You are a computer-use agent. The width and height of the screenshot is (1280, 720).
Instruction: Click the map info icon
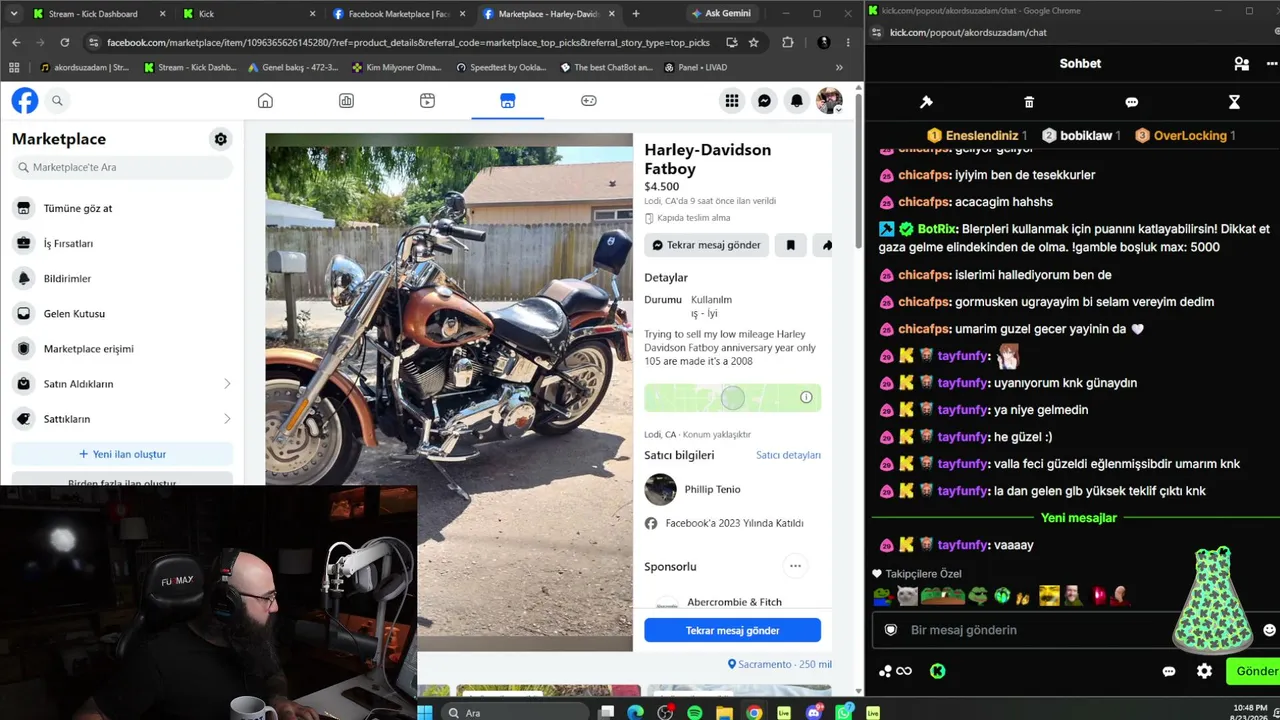806,397
